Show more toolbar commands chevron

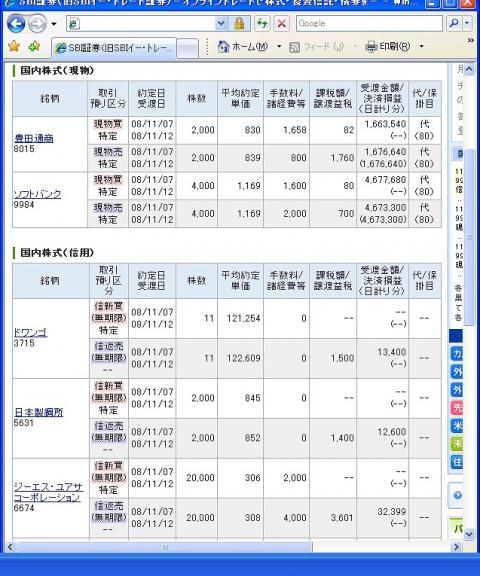[470, 40]
